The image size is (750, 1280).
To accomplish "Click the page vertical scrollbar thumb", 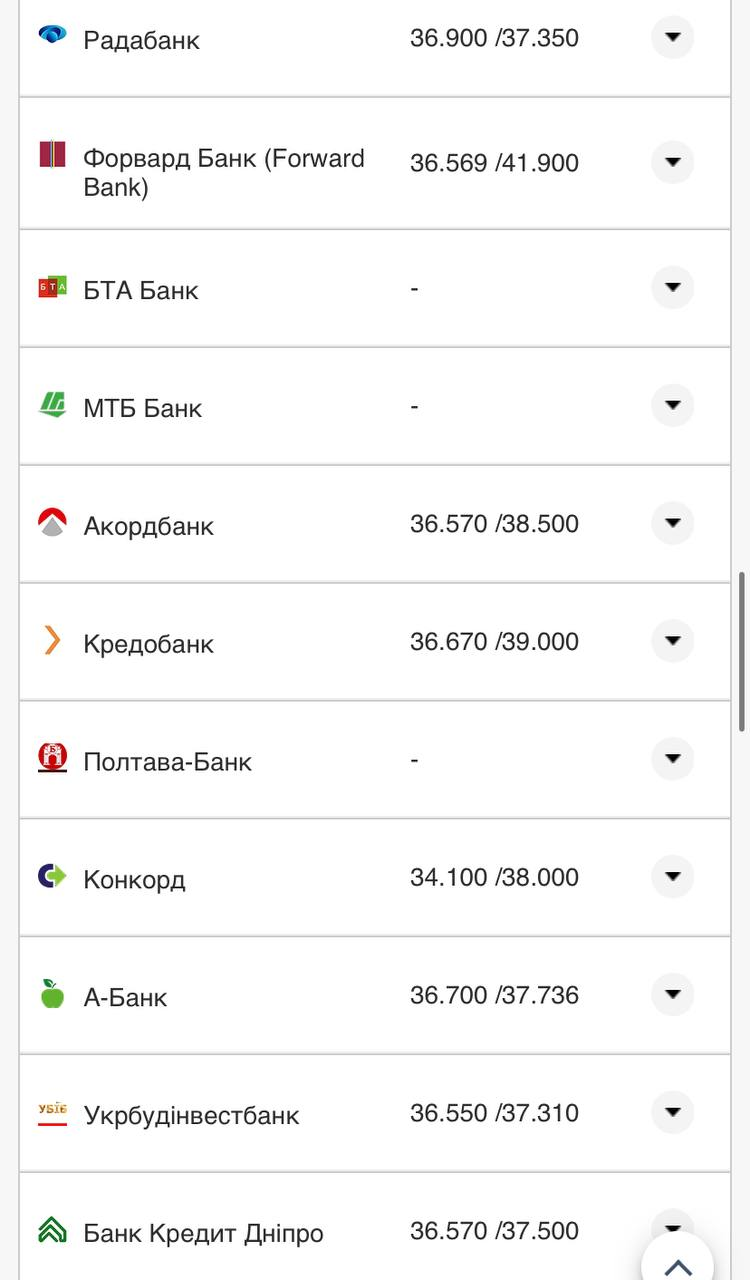I will pos(742,650).
